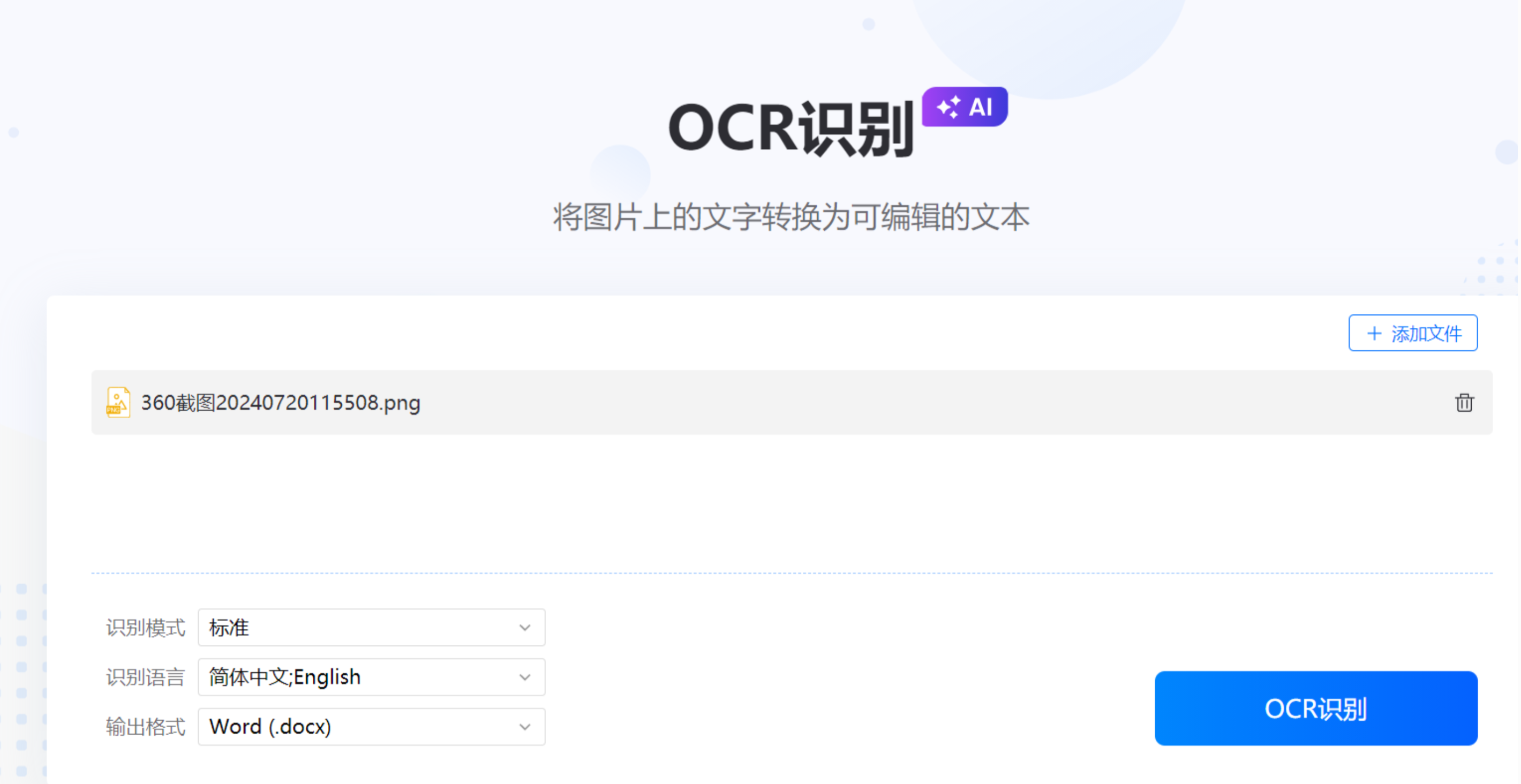Screen dimensions: 1521x784
Task: Click the 识别语言 label
Action: click(x=145, y=677)
